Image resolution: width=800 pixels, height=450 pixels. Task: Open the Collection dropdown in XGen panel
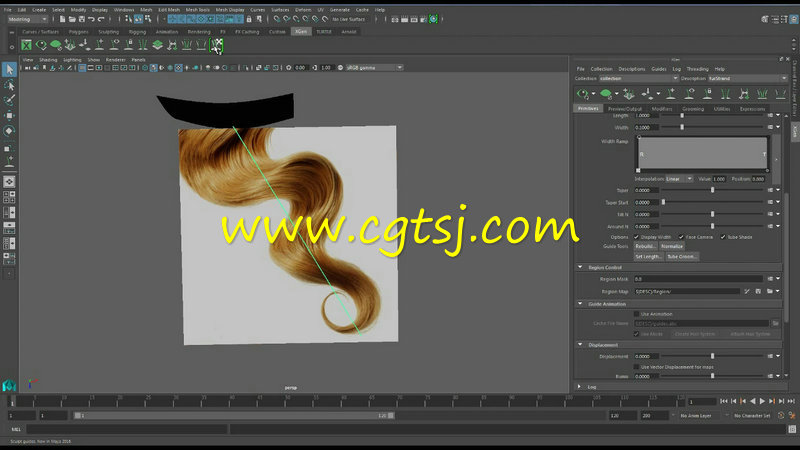tap(638, 79)
